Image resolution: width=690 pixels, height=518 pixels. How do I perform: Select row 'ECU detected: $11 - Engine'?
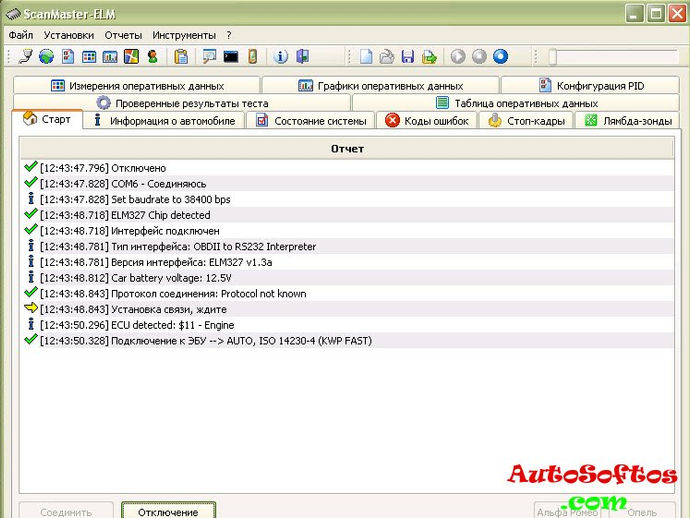coord(347,325)
